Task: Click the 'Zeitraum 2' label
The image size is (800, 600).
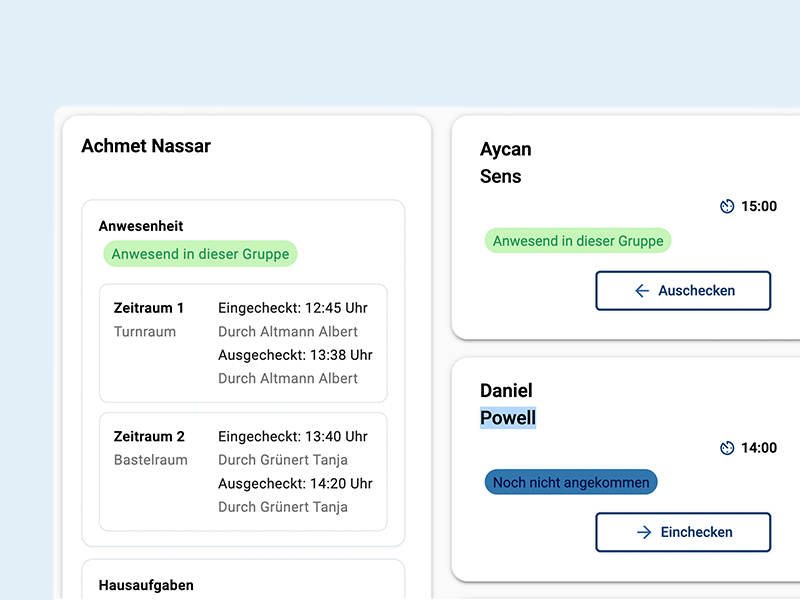Action: [x=149, y=437]
